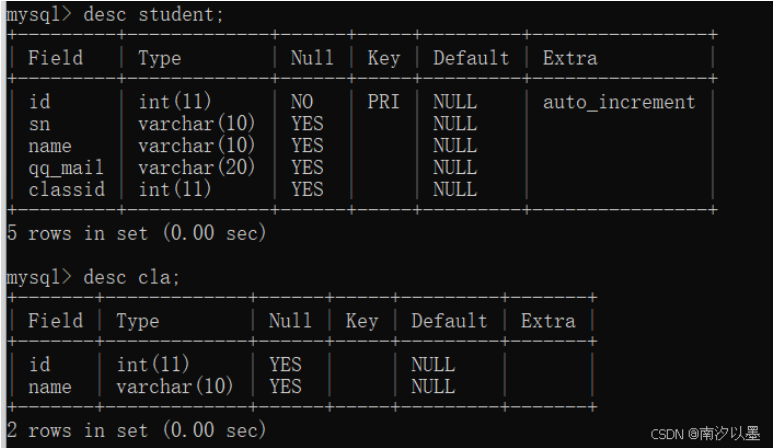Click the PRI key value
The image size is (773, 448).
(383, 102)
